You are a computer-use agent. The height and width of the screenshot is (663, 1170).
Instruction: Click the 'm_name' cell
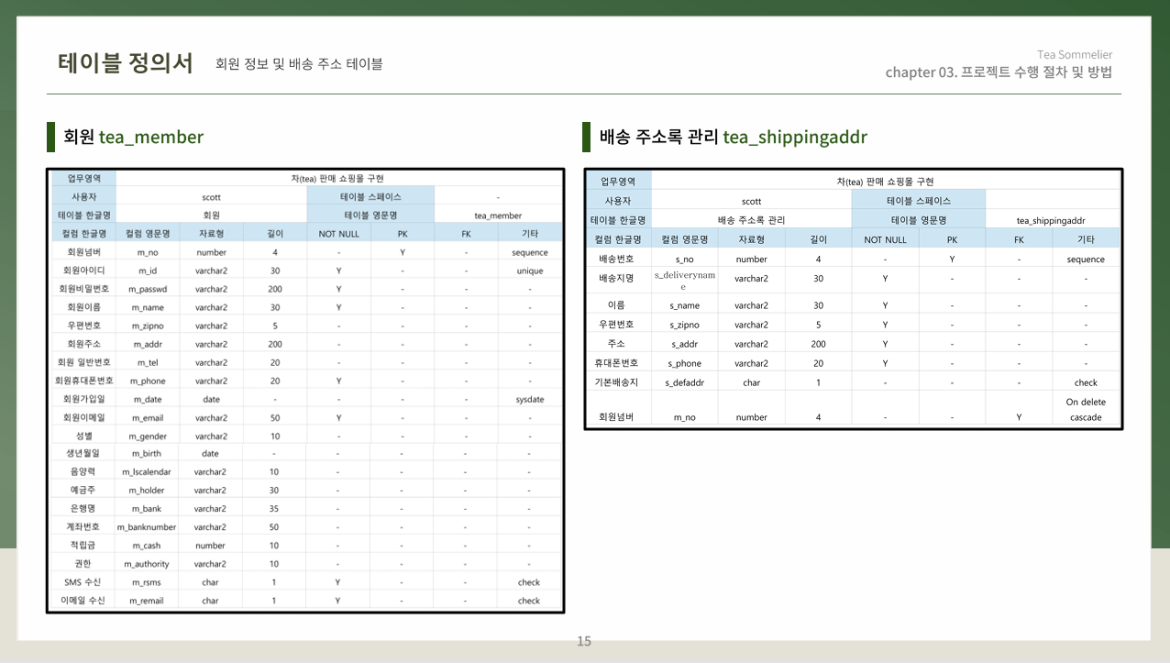147,307
